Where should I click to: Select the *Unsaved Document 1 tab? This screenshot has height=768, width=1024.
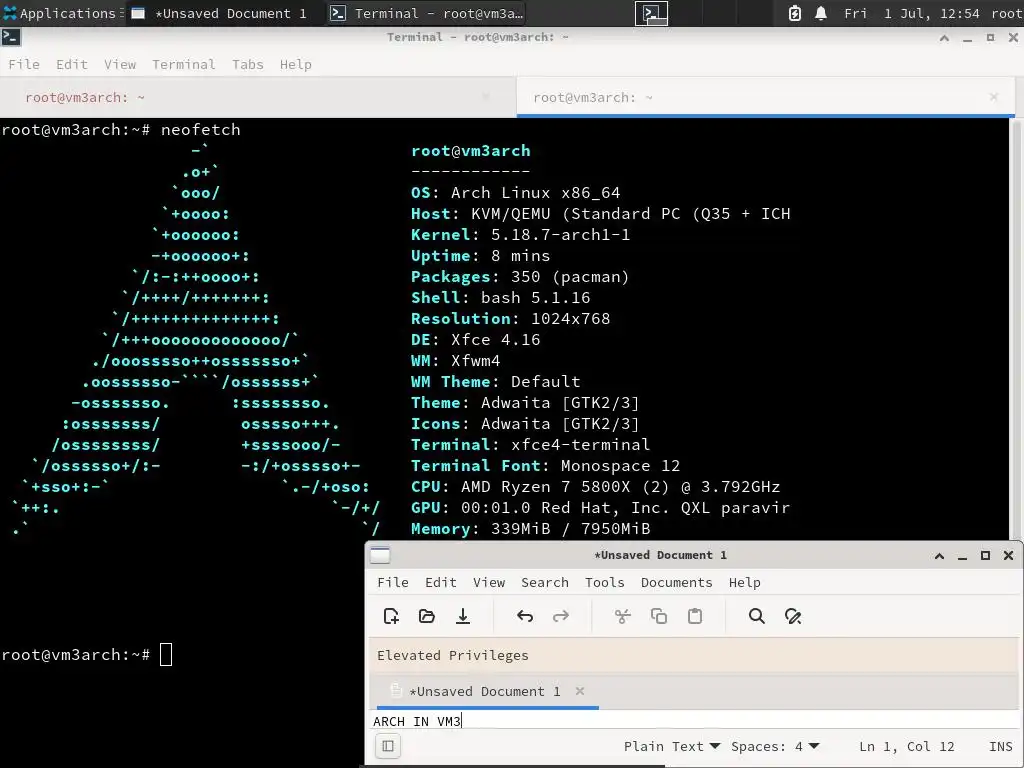coord(485,691)
